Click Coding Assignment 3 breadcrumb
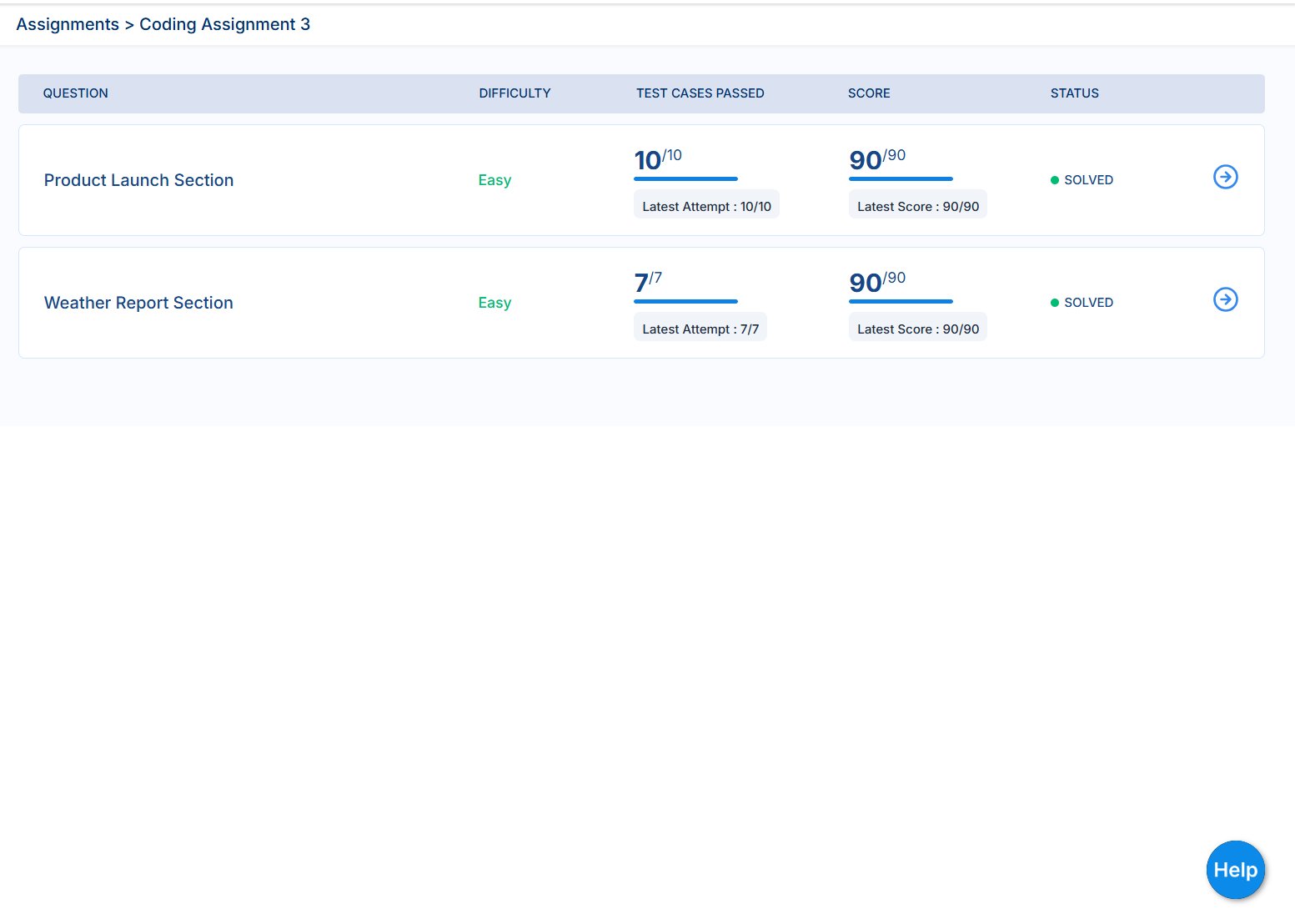Screen dimensions: 1295x924 [224, 24]
